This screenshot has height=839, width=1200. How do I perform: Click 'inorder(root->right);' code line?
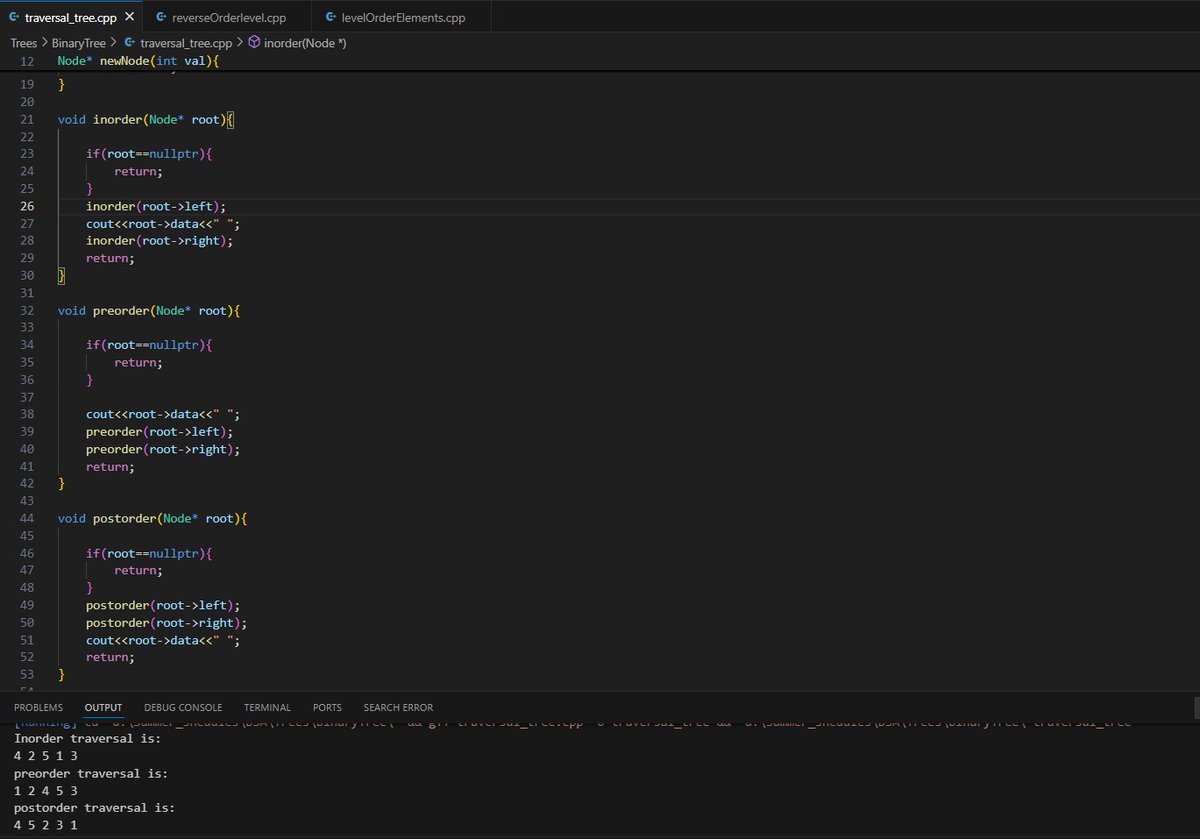pyautogui.click(x=160, y=241)
